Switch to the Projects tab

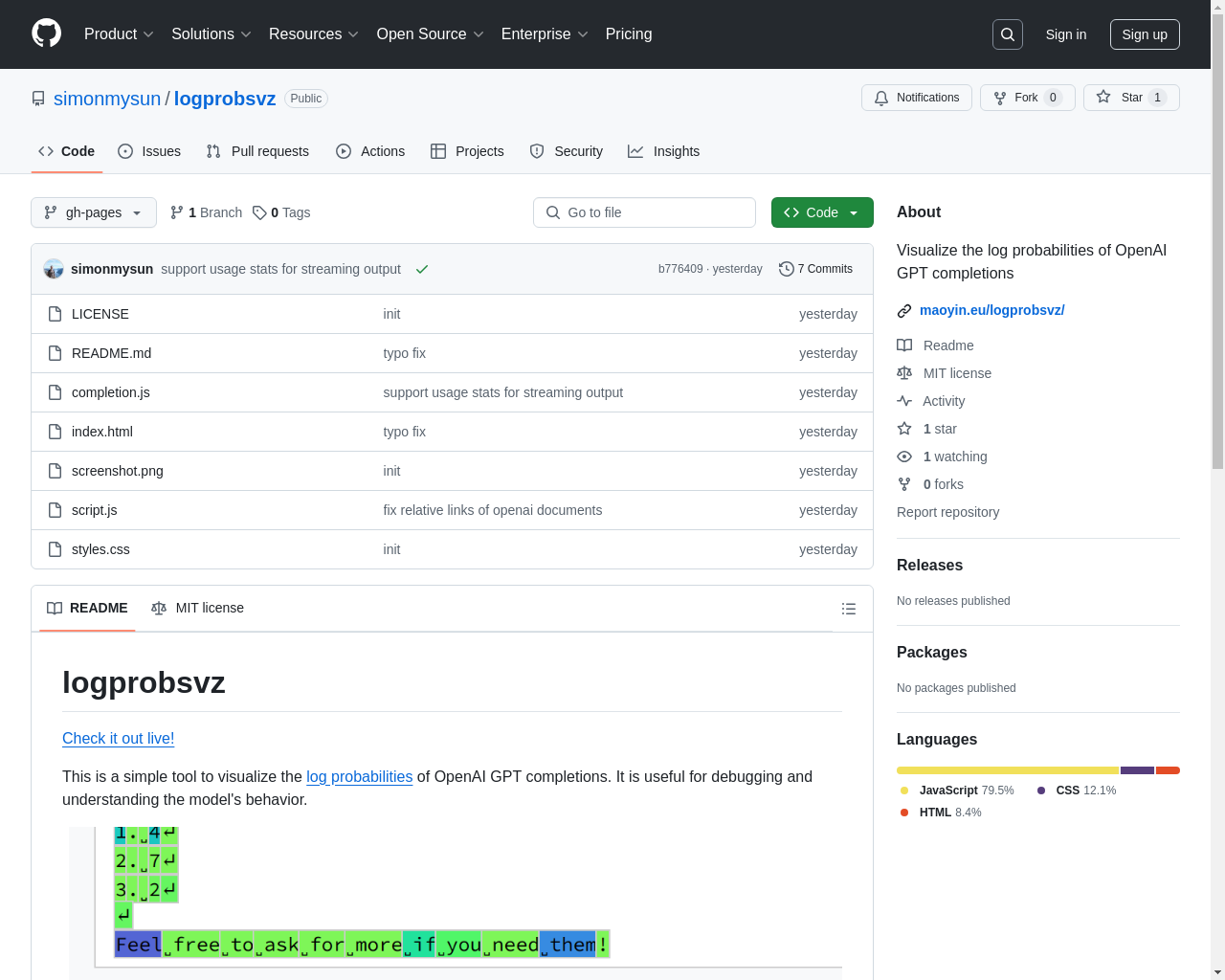[467, 151]
